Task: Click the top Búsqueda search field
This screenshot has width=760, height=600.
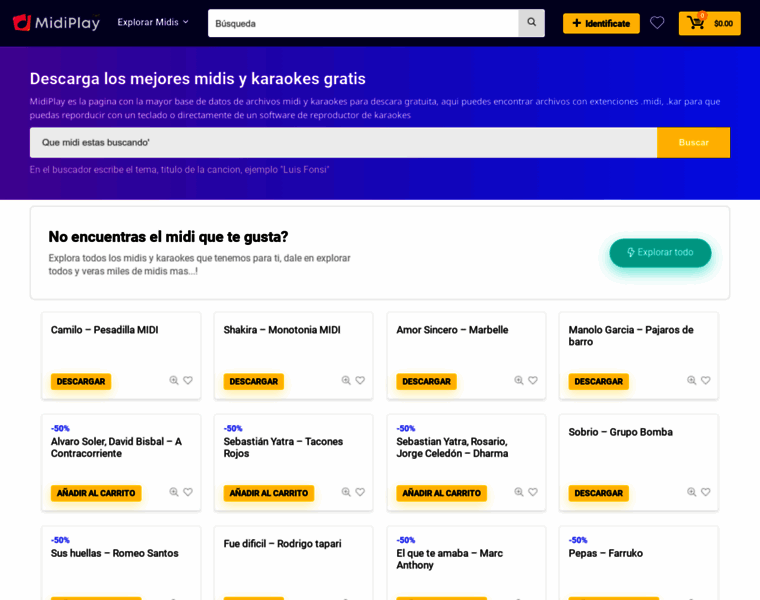Action: 363,23
